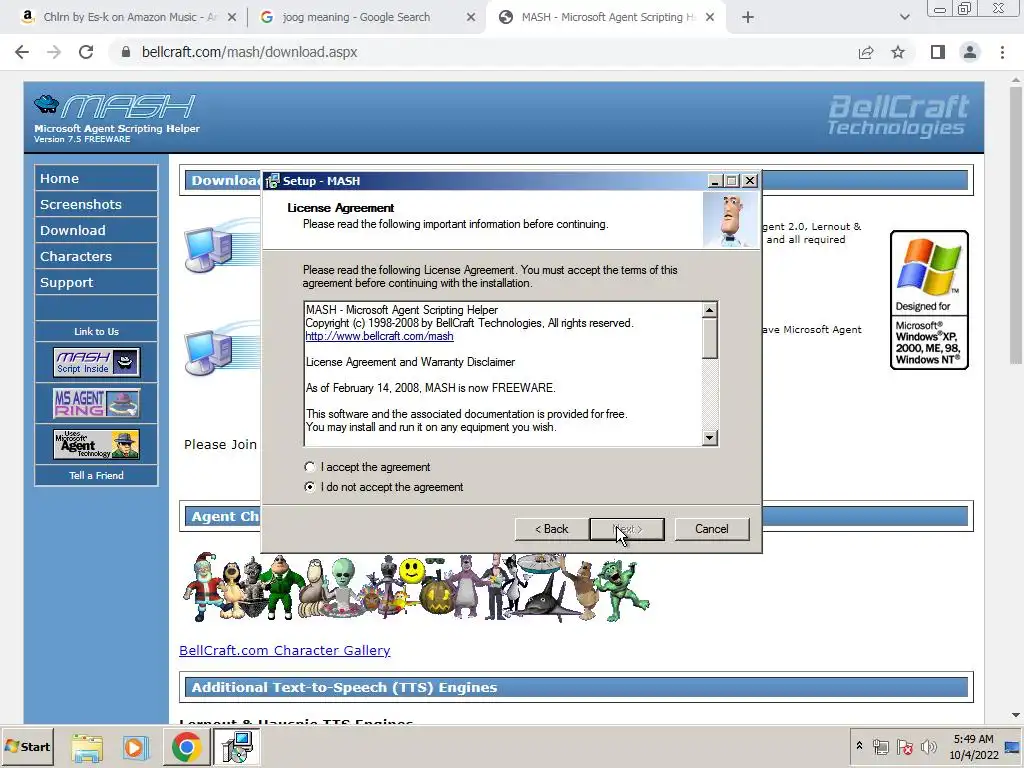
Task: Bookmark this page with star icon
Action: 898,52
